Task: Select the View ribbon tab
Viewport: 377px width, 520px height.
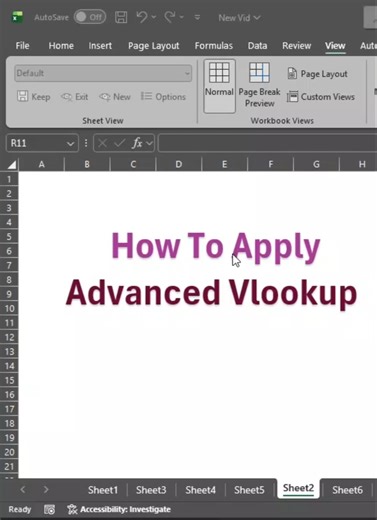Action: (335, 46)
